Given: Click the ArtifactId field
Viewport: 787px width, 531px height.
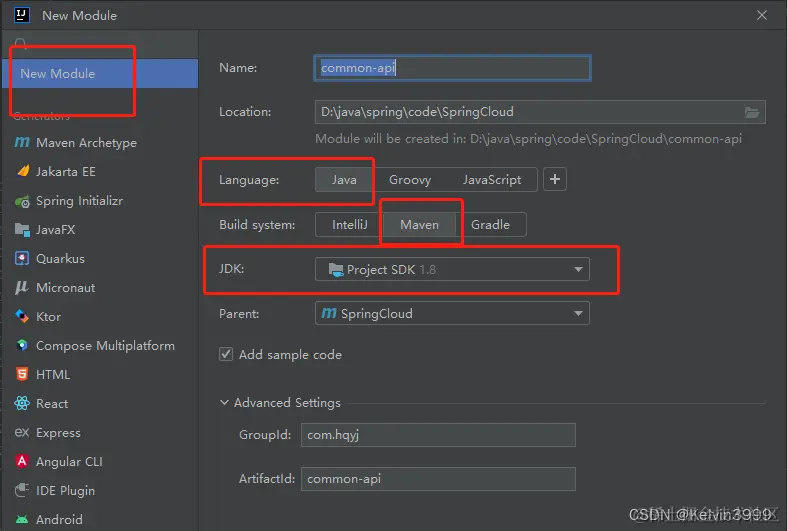Looking at the screenshot, I should [x=438, y=479].
